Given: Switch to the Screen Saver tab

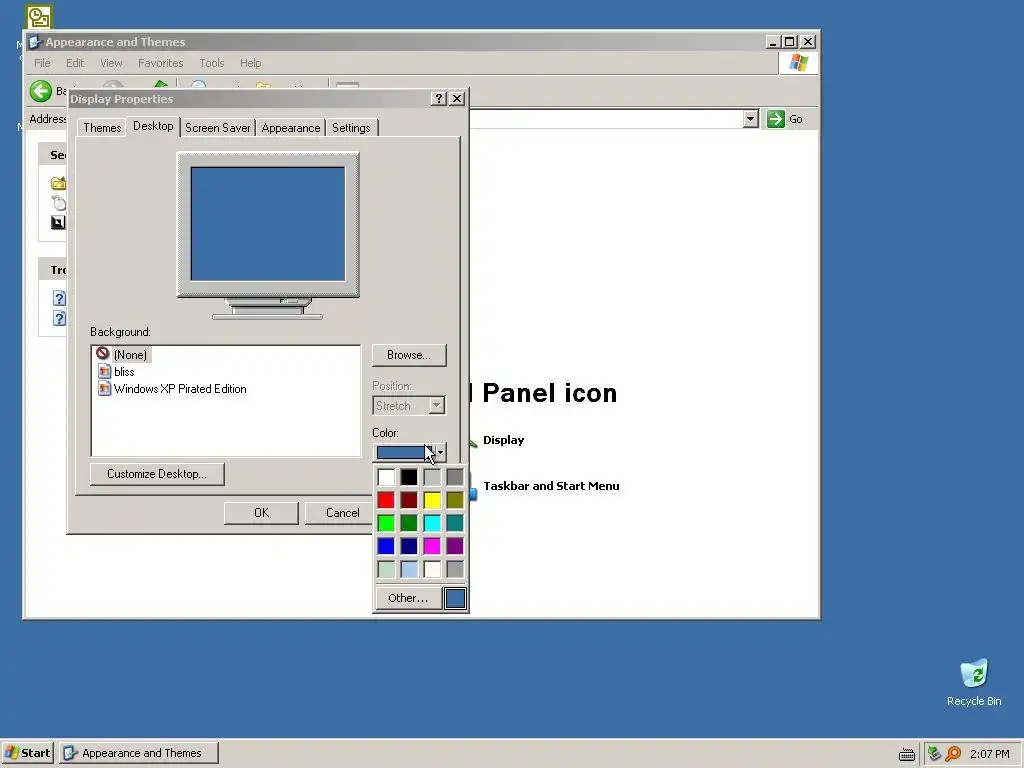Looking at the screenshot, I should (217, 127).
